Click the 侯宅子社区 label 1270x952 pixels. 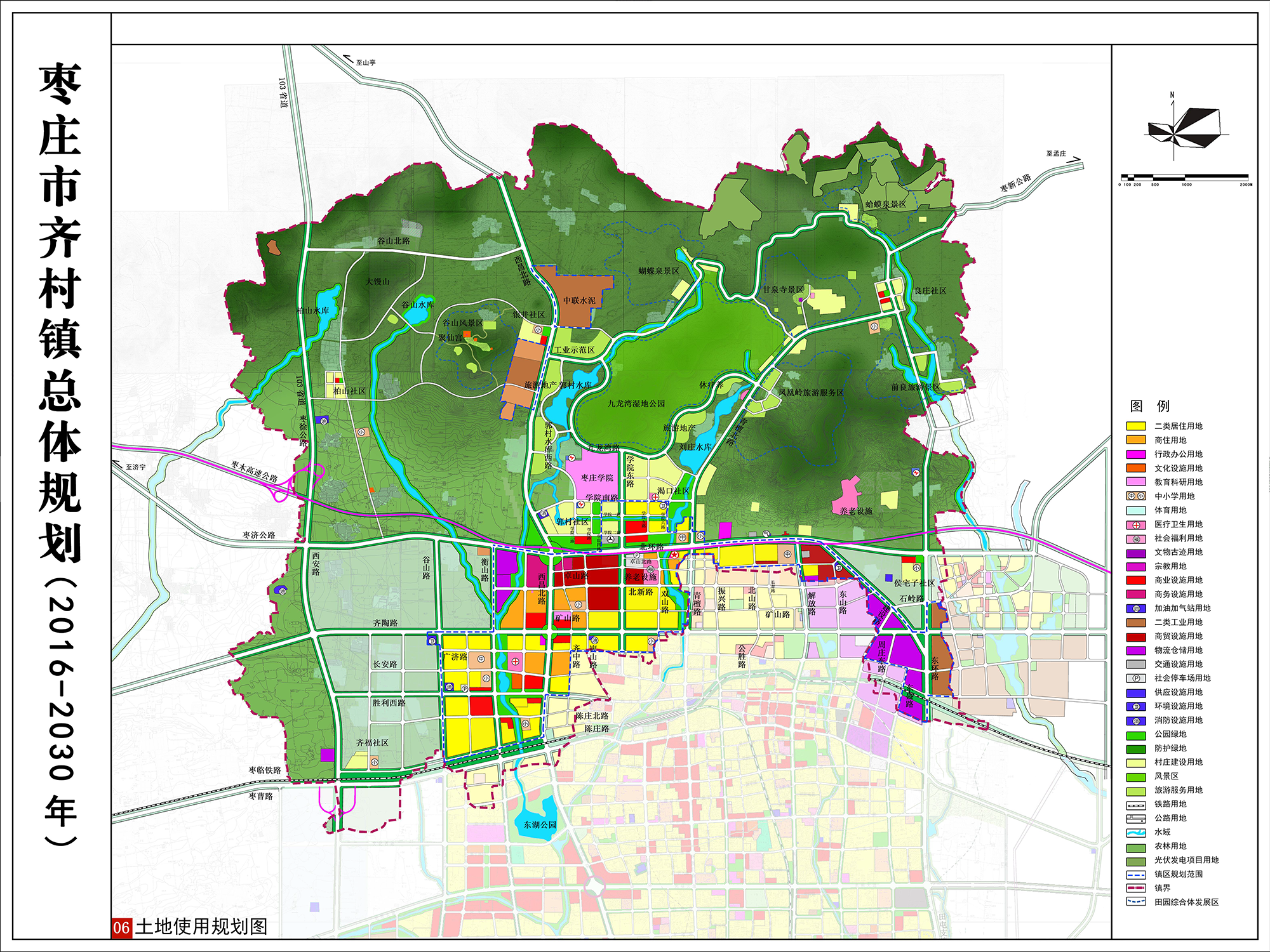914,583
